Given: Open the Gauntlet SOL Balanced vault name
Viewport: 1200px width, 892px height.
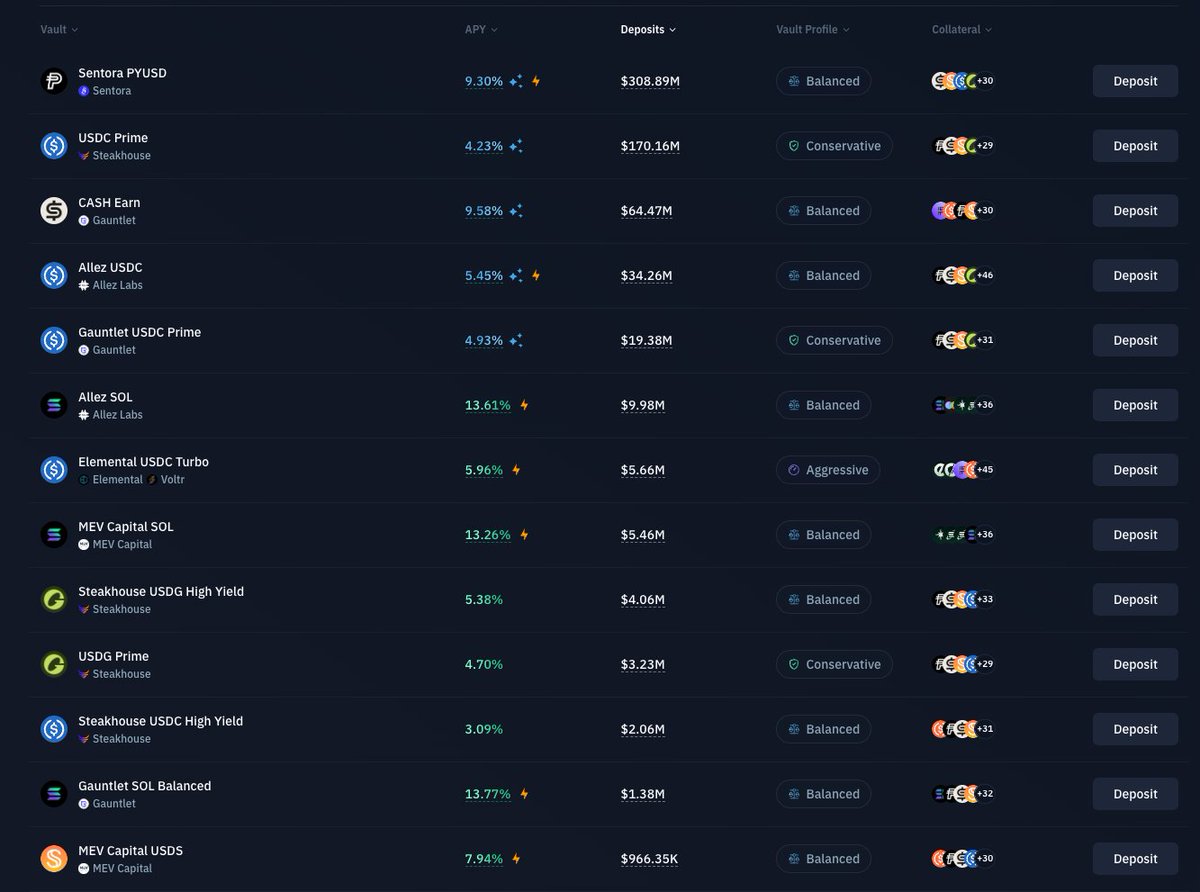Looking at the screenshot, I should pyautogui.click(x=145, y=786).
